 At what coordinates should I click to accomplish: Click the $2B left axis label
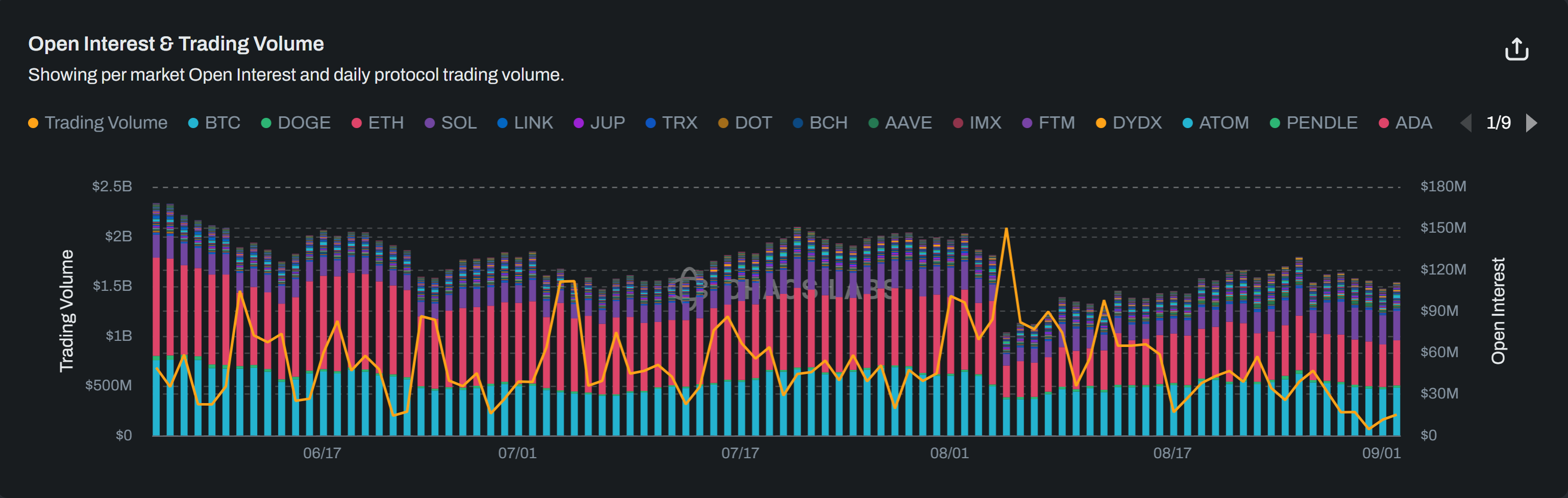pyautogui.click(x=118, y=236)
